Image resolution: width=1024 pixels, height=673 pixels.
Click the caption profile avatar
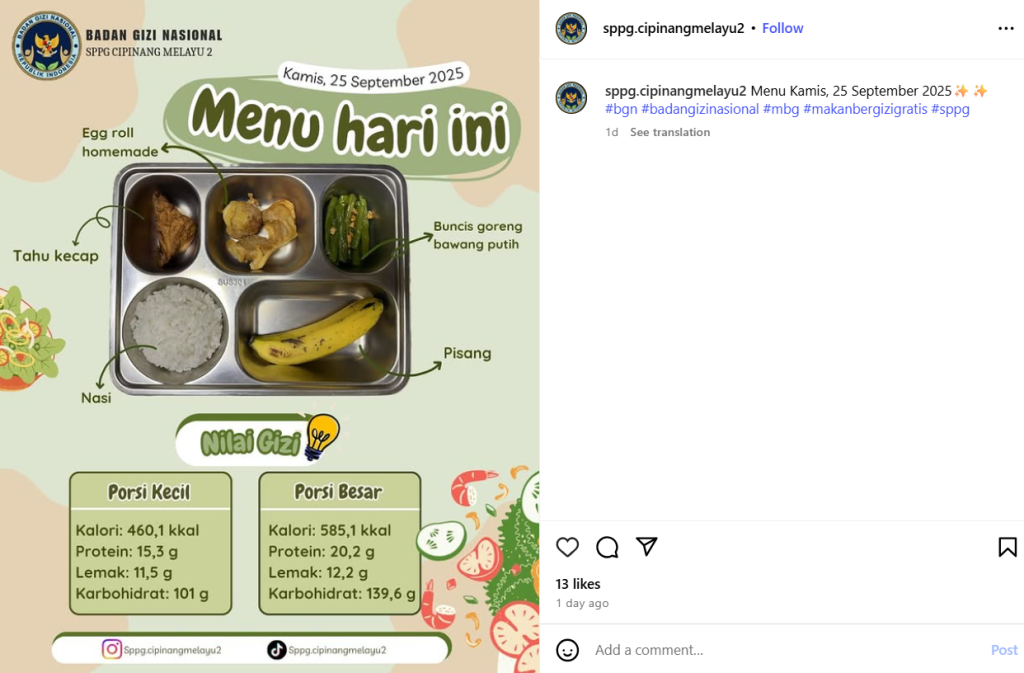(571, 98)
